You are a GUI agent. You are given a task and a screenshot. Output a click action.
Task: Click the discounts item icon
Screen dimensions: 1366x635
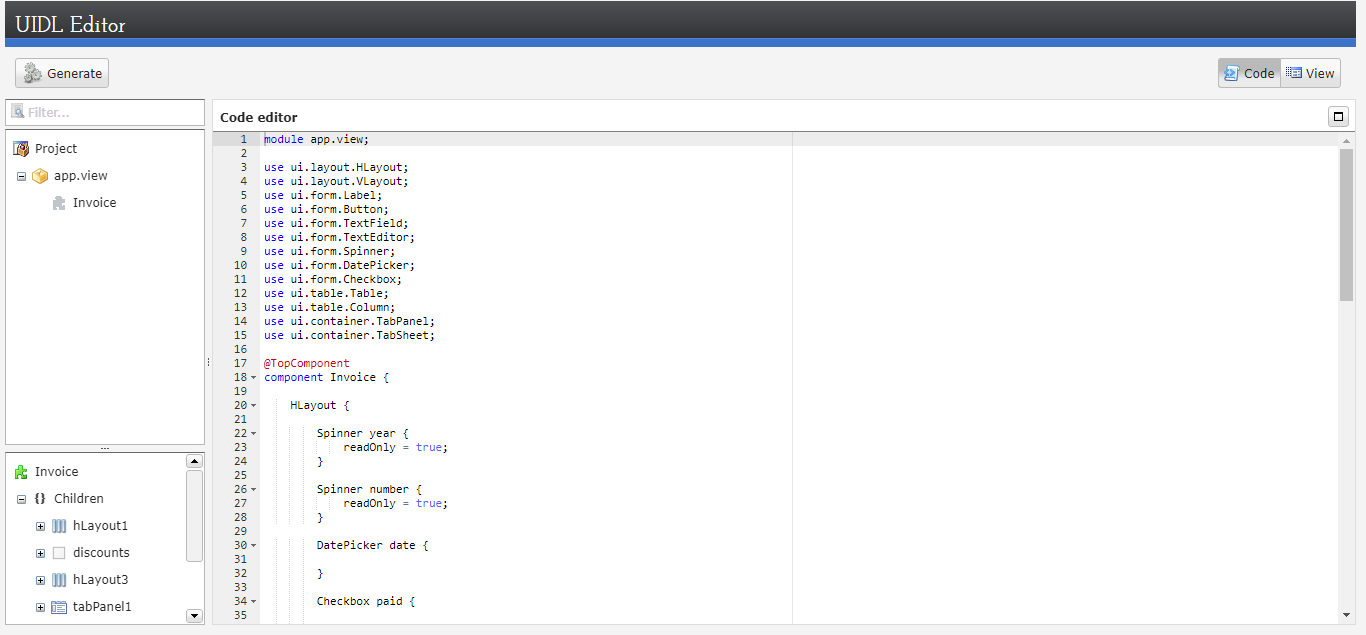[59, 553]
